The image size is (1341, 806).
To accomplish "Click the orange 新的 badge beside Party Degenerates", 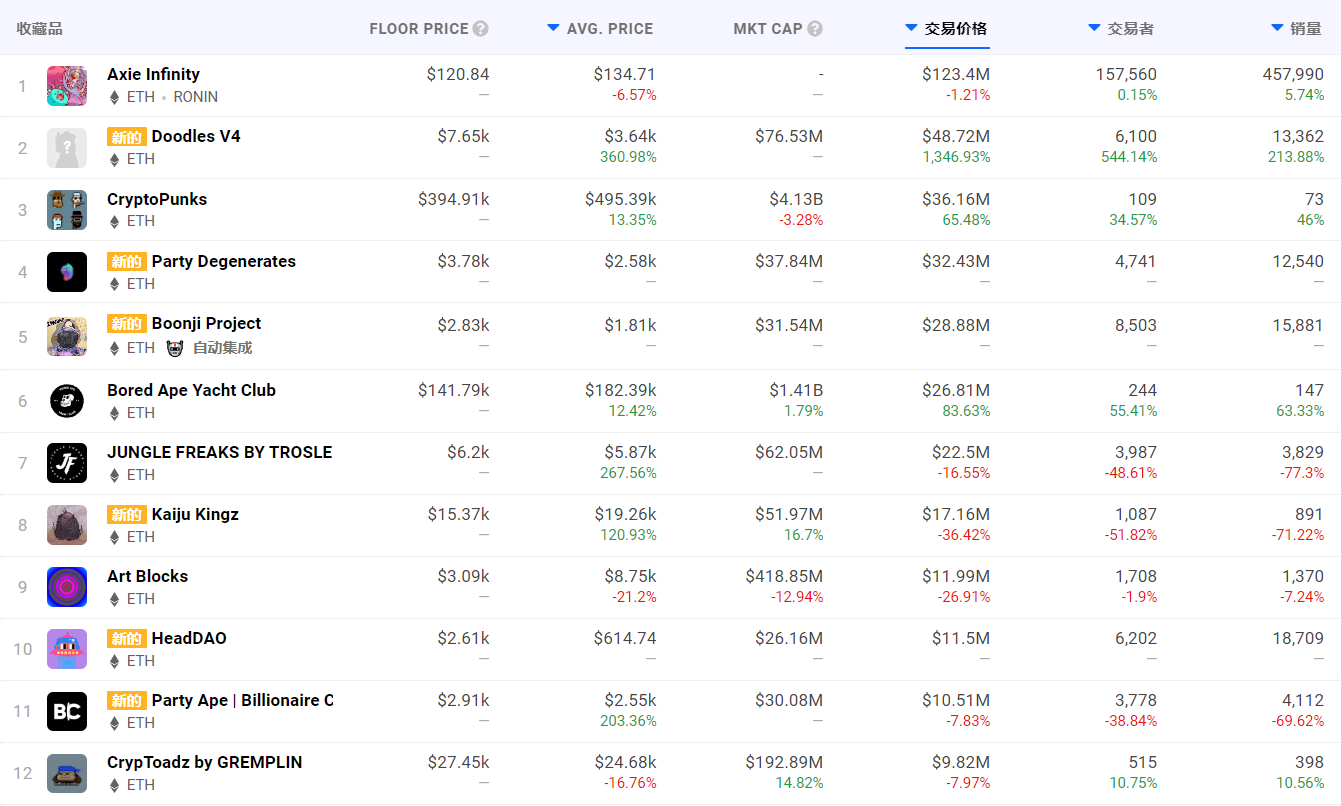I will point(127,262).
